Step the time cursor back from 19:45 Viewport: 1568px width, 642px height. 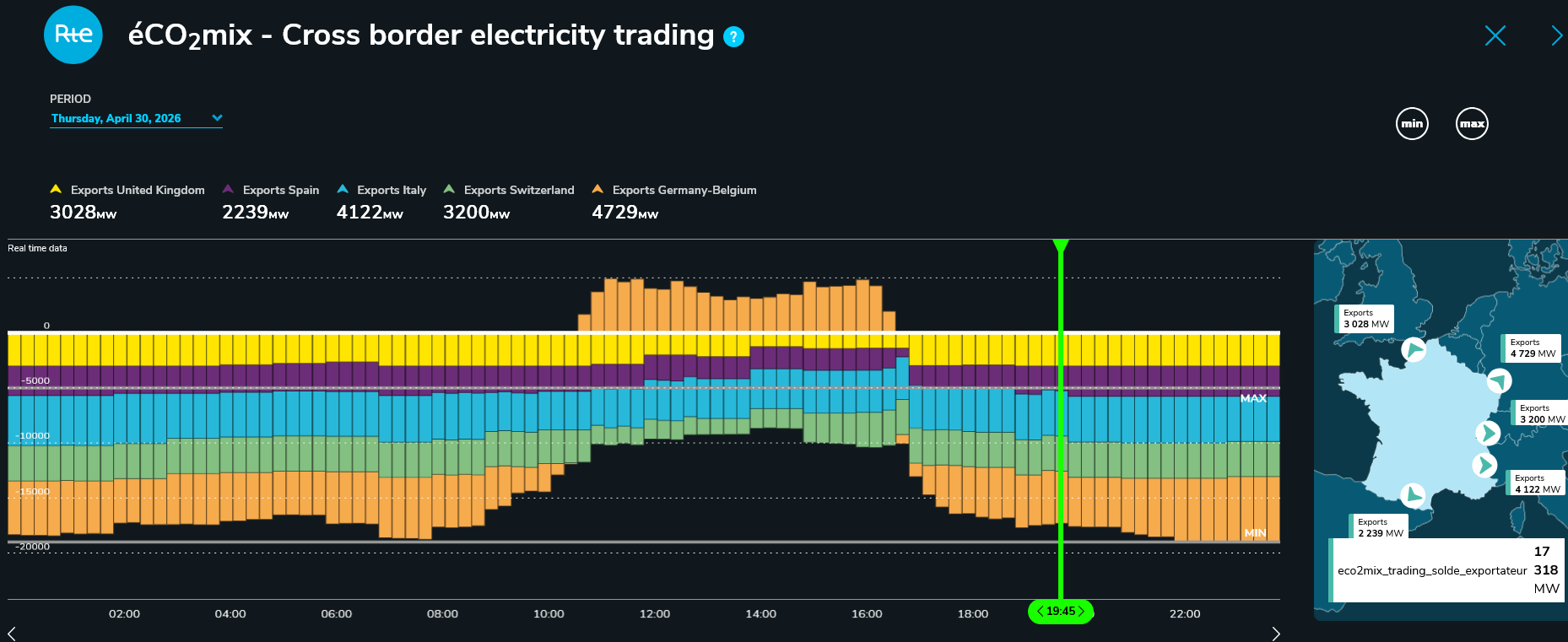1040,612
